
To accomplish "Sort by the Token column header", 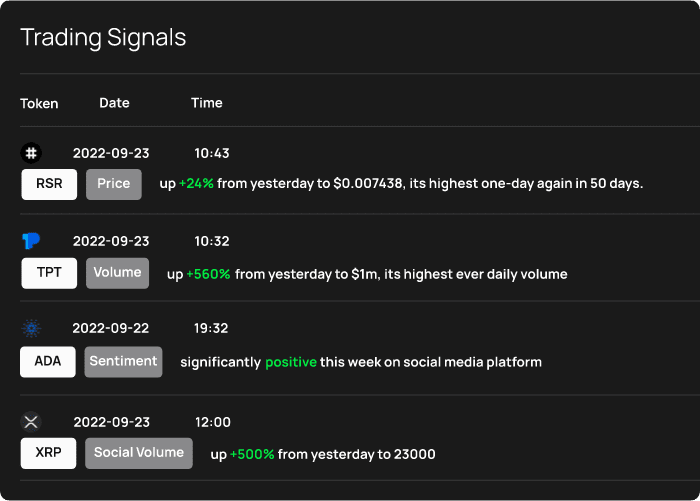I will (x=39, y=104).
